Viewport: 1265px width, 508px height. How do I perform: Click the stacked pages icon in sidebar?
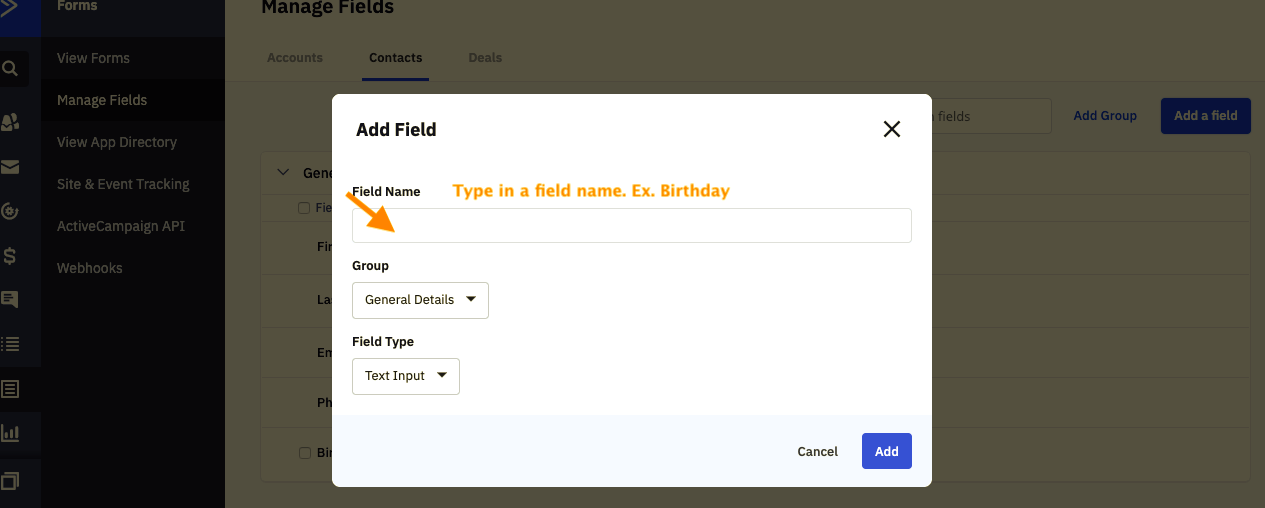tap(10, 480)
